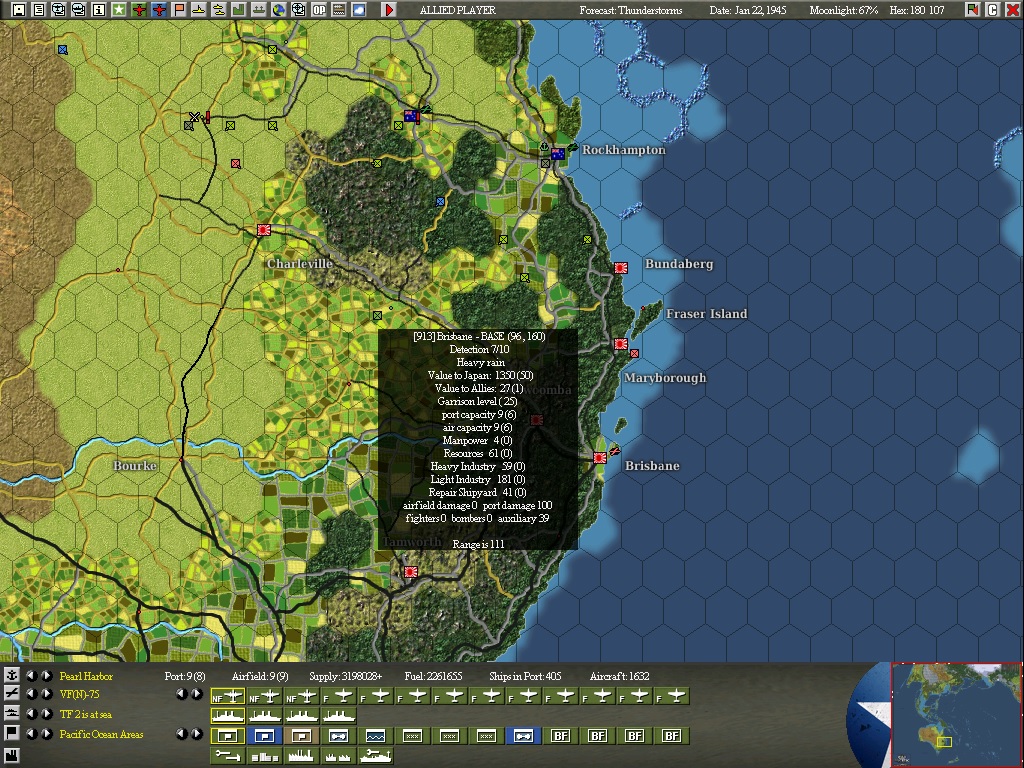Select the last BF base force unit
Screen dimensions: 1024x768
(672, 736)
